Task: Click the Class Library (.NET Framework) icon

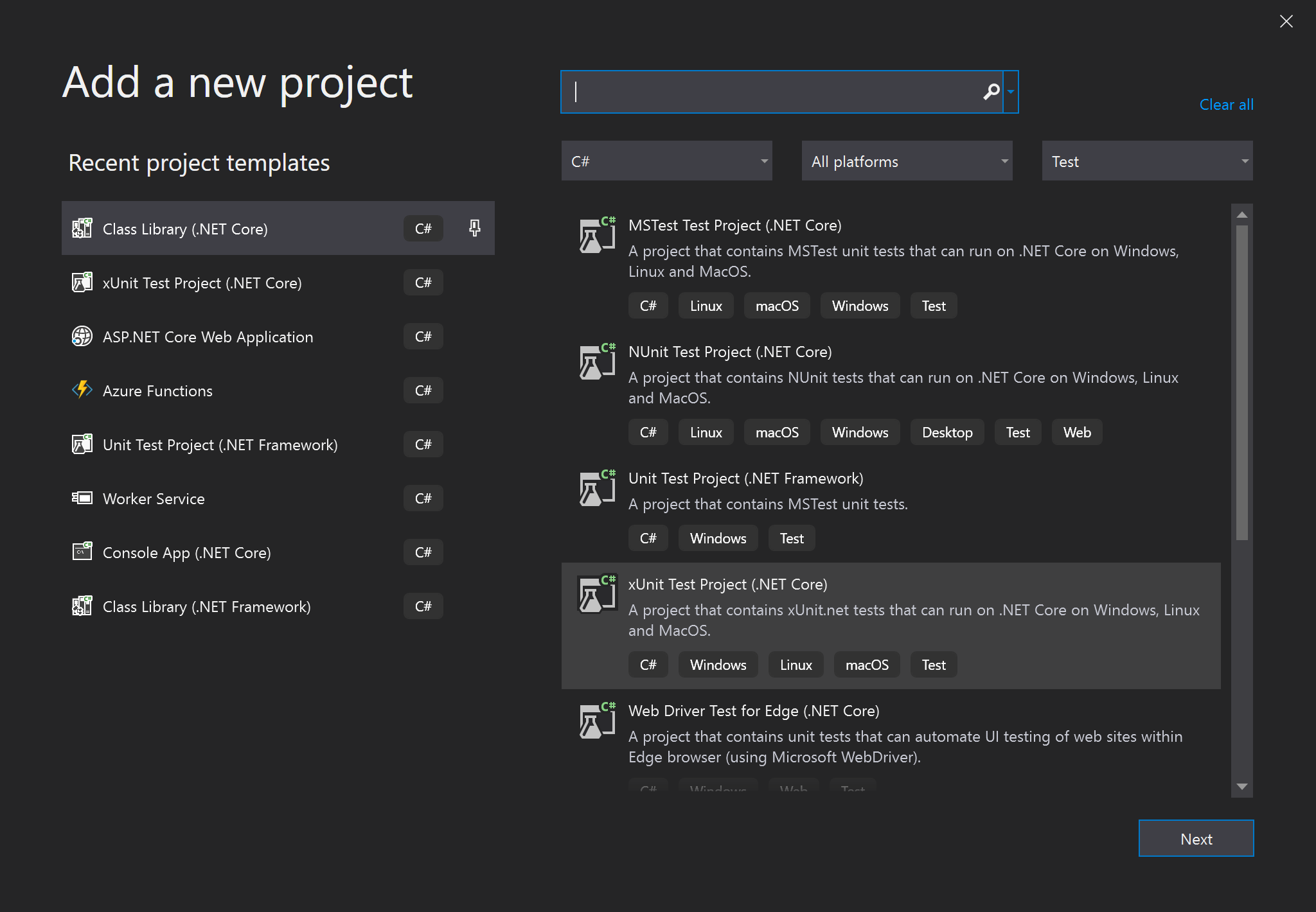Action: (82, 606)
